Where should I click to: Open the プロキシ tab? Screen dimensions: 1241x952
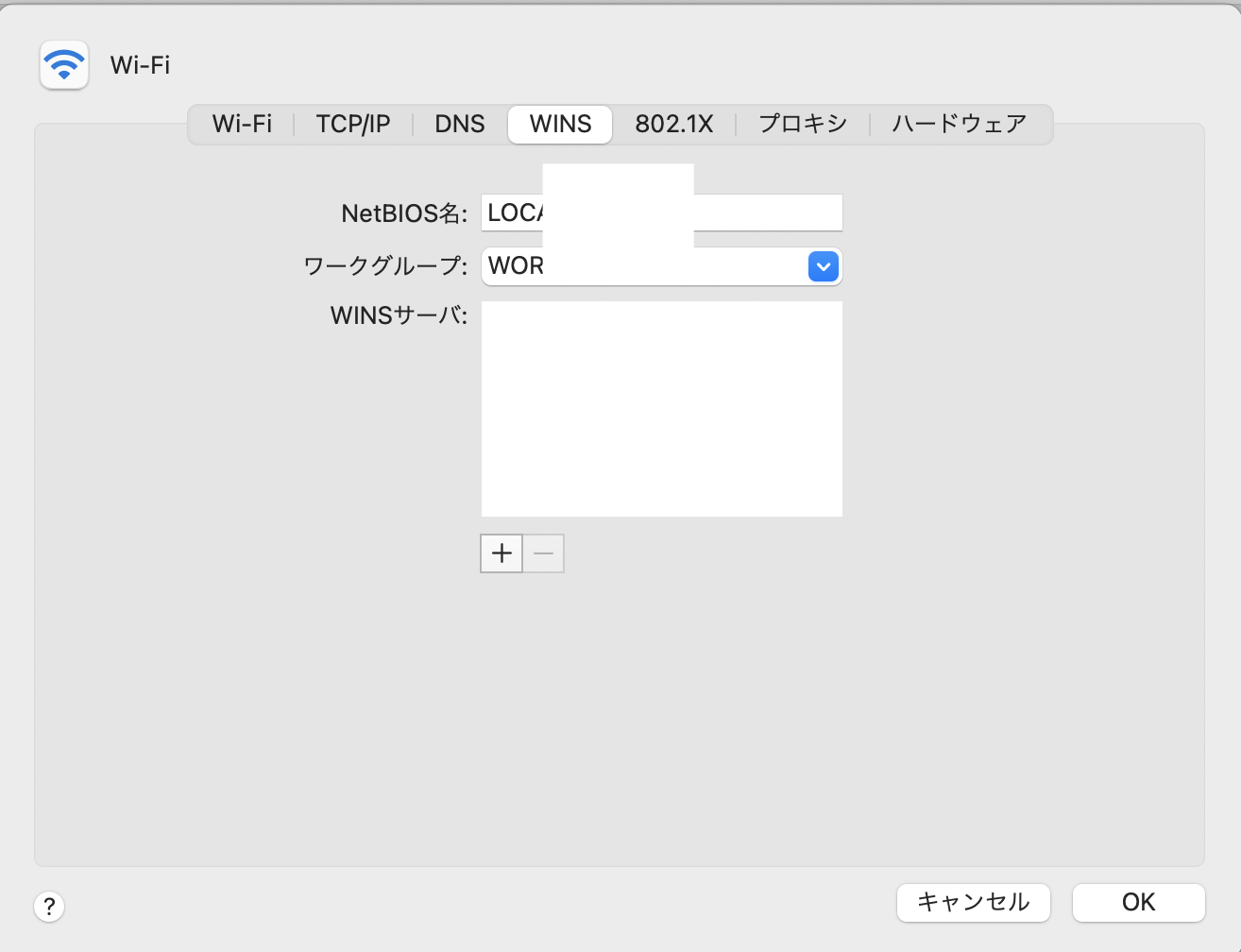(x=803, y=124)
